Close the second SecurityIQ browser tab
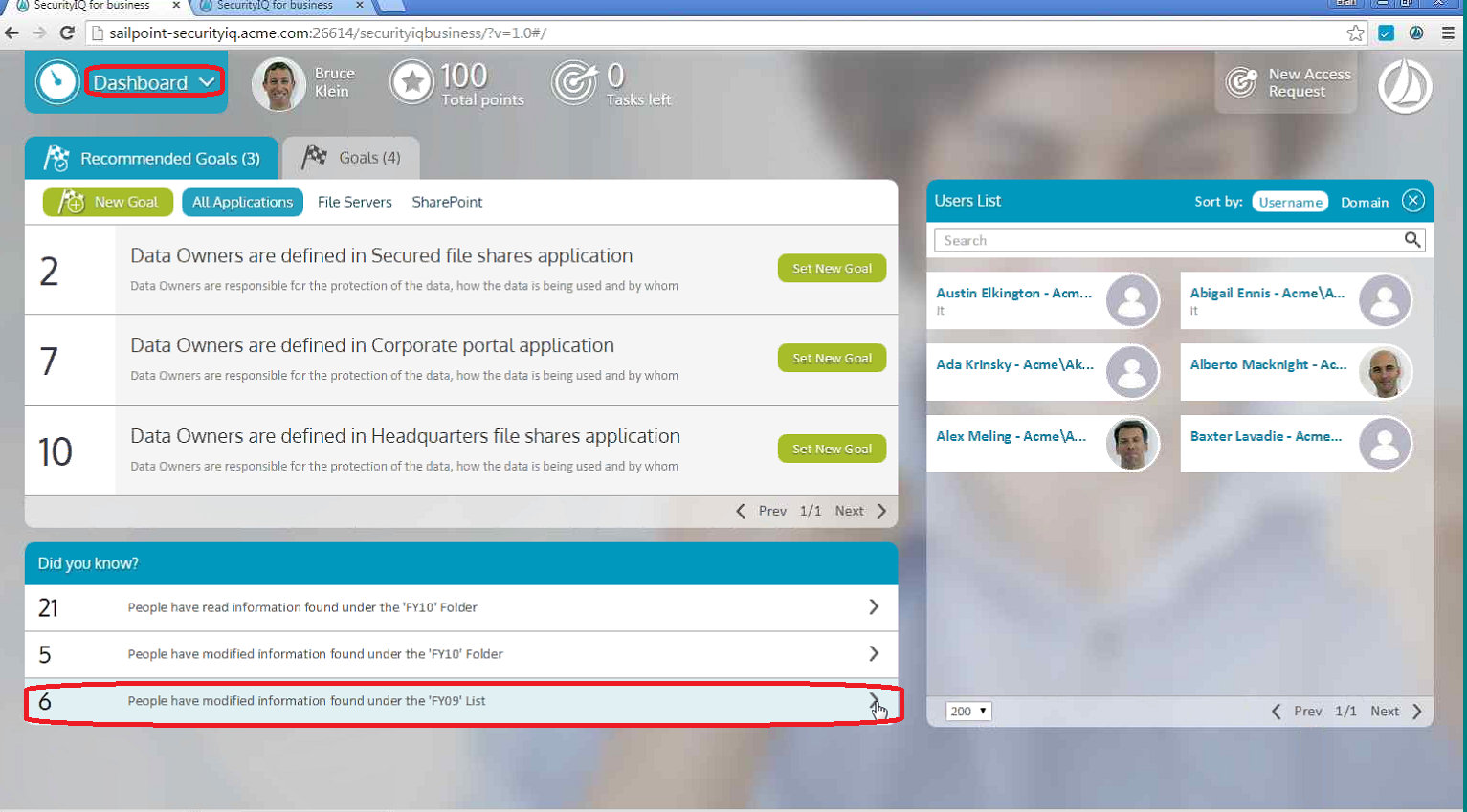Image resolution: width=1467 pixels, height=812 pixels. 359,6
